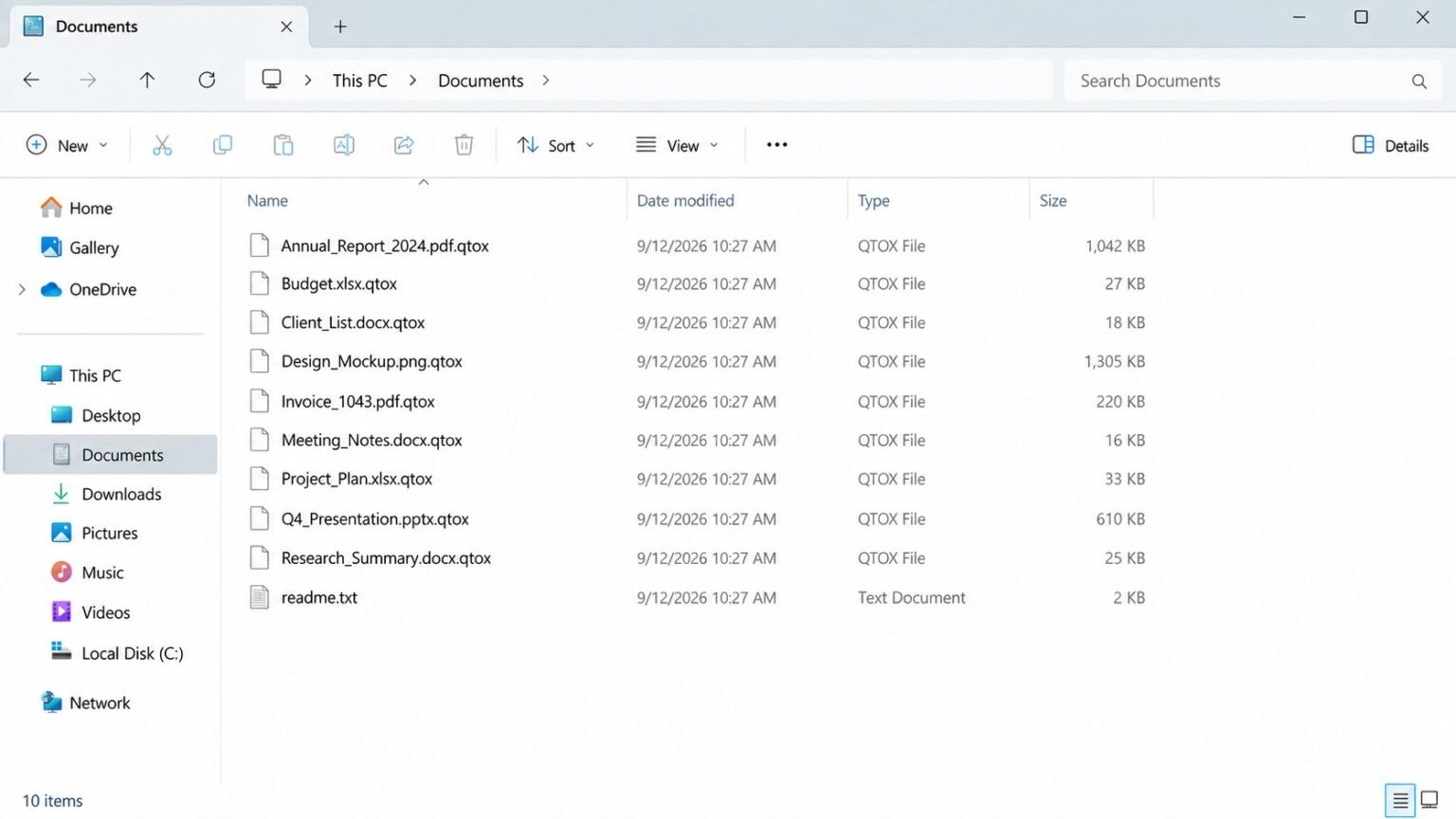Go back with the left arrow

tap(31, 81)
